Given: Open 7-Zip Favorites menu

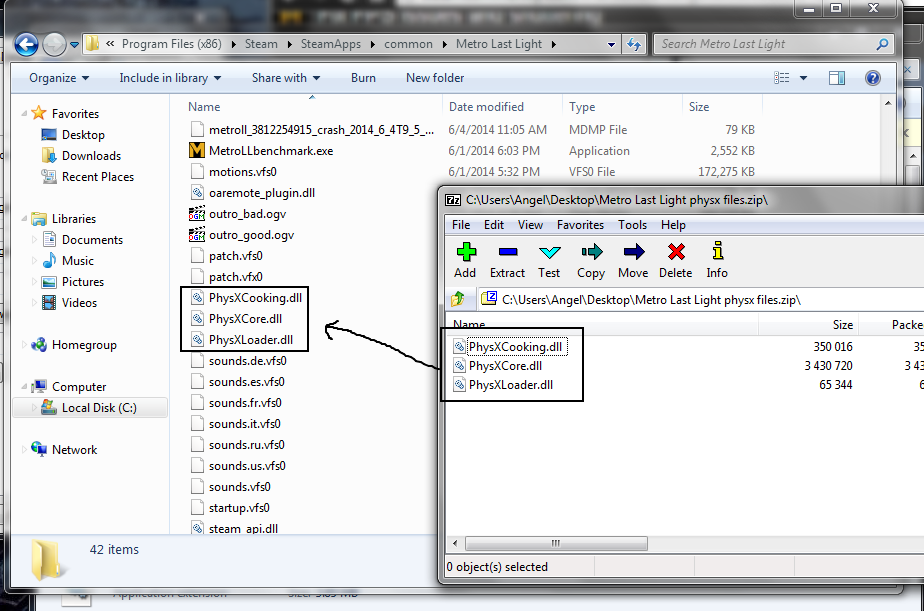Looking at the screenshot, I should [x=580, y=225].
